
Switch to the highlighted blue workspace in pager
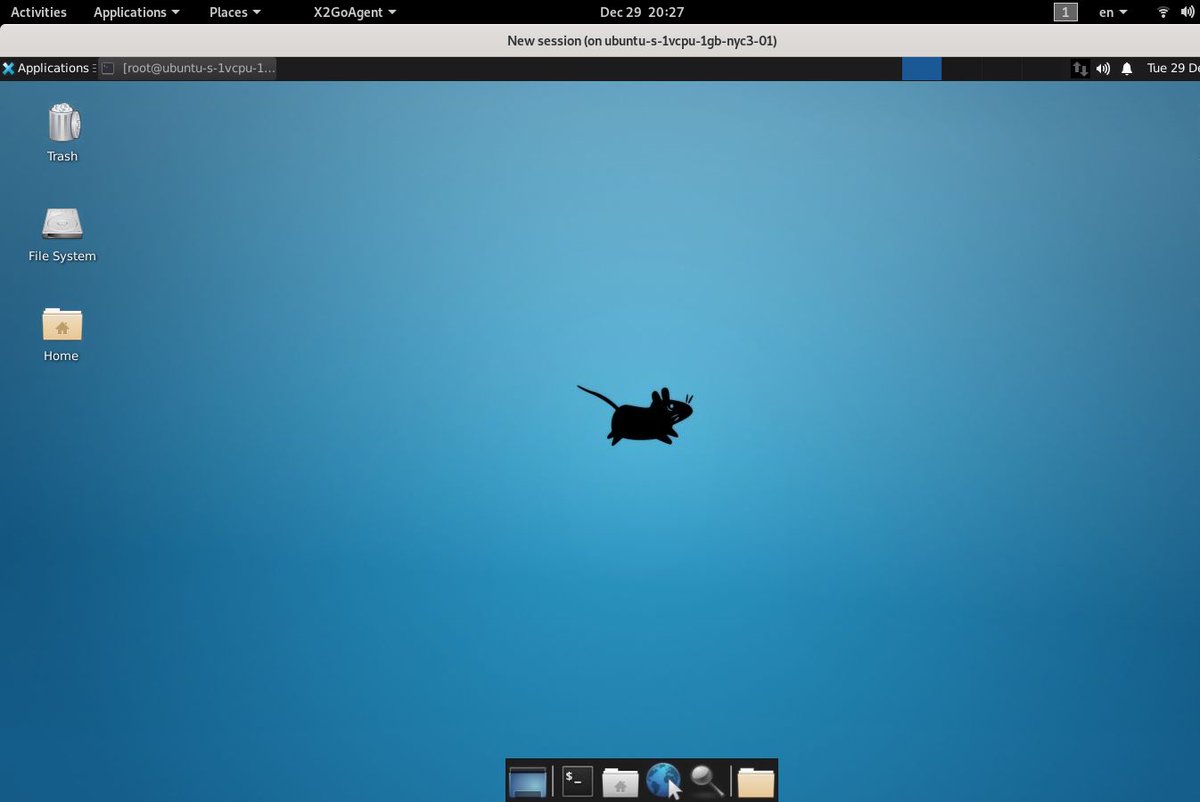click(921, 69)
